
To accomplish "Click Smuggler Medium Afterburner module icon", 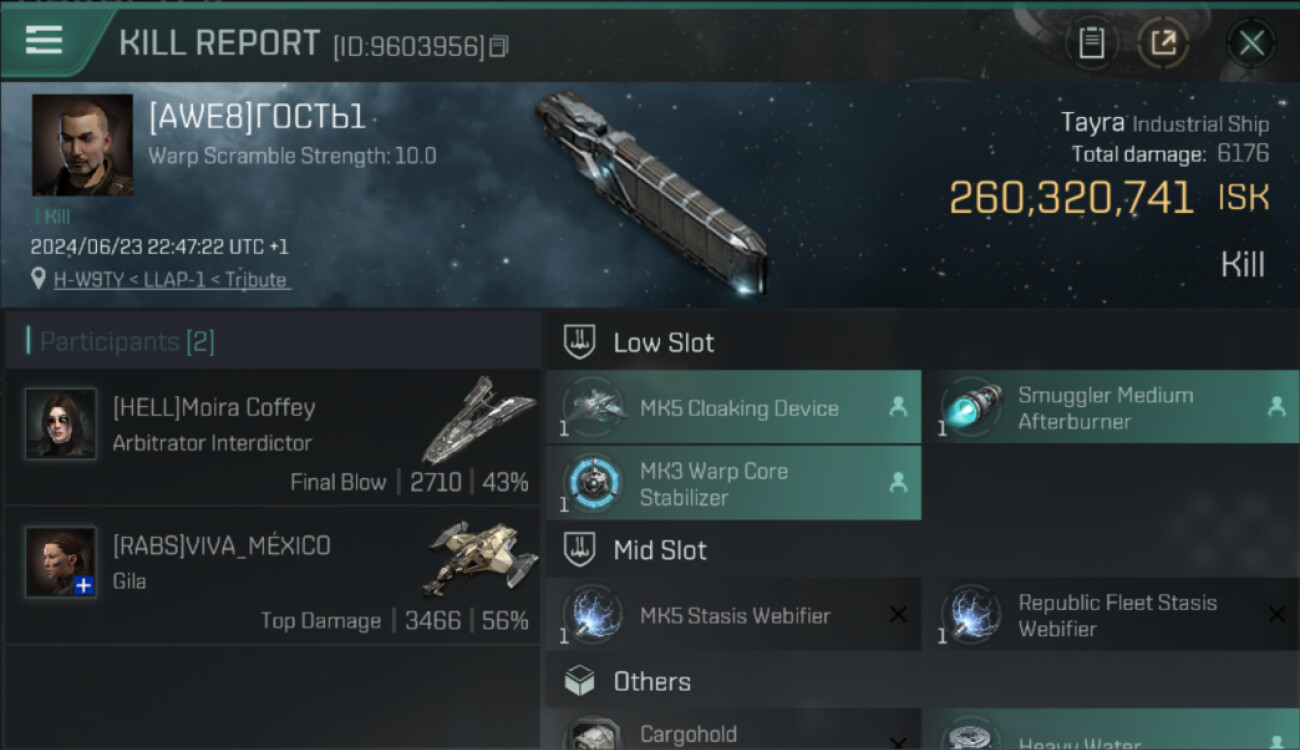I will click(x=972, y=408).
